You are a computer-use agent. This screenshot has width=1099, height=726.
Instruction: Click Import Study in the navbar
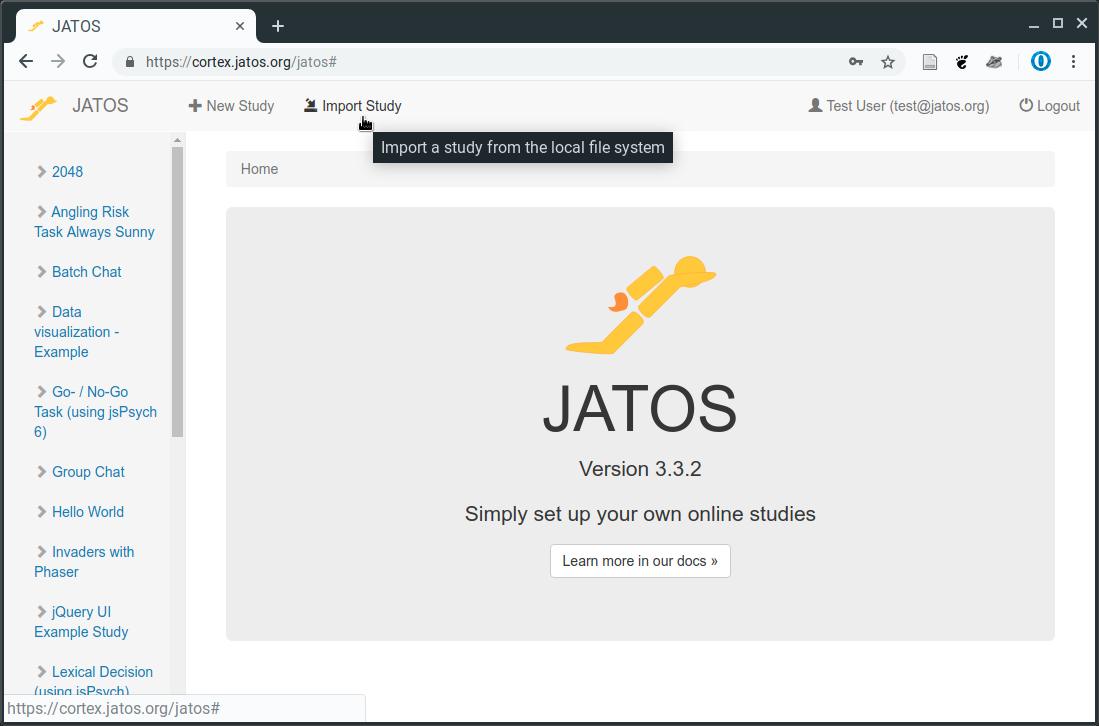[353, 106]
